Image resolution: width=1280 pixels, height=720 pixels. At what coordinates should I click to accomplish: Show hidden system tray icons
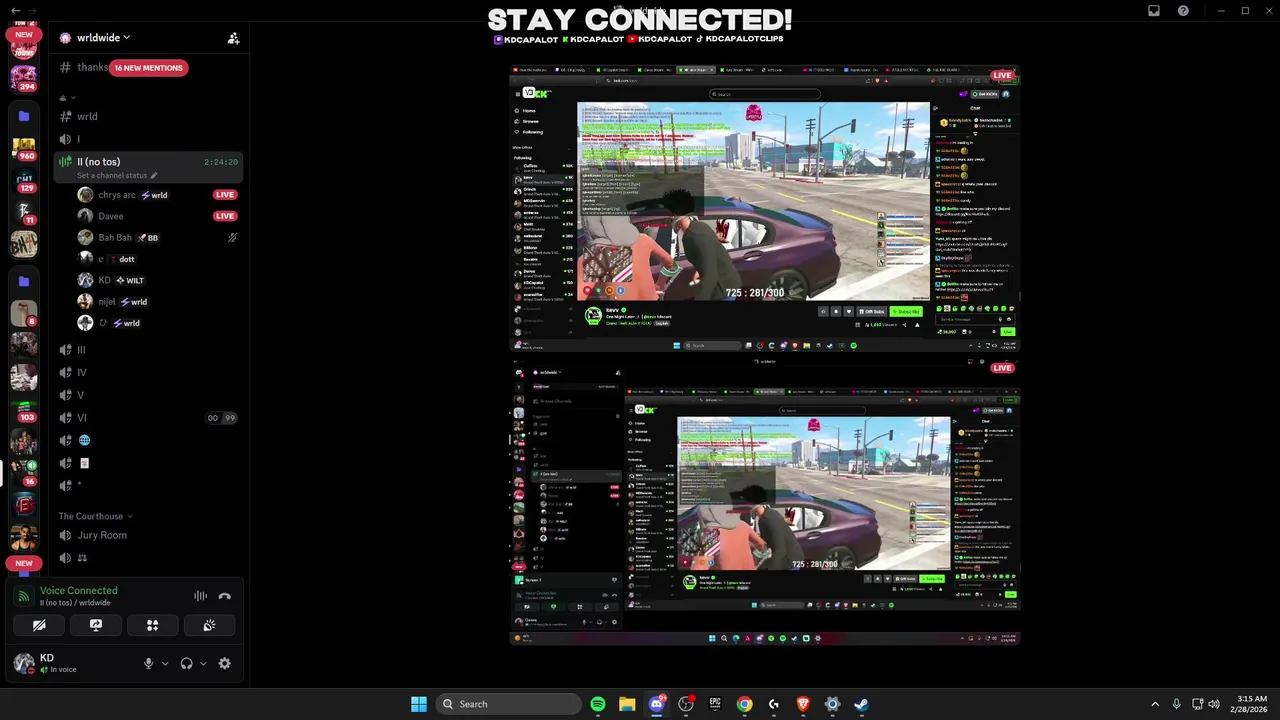(1155, 704)
